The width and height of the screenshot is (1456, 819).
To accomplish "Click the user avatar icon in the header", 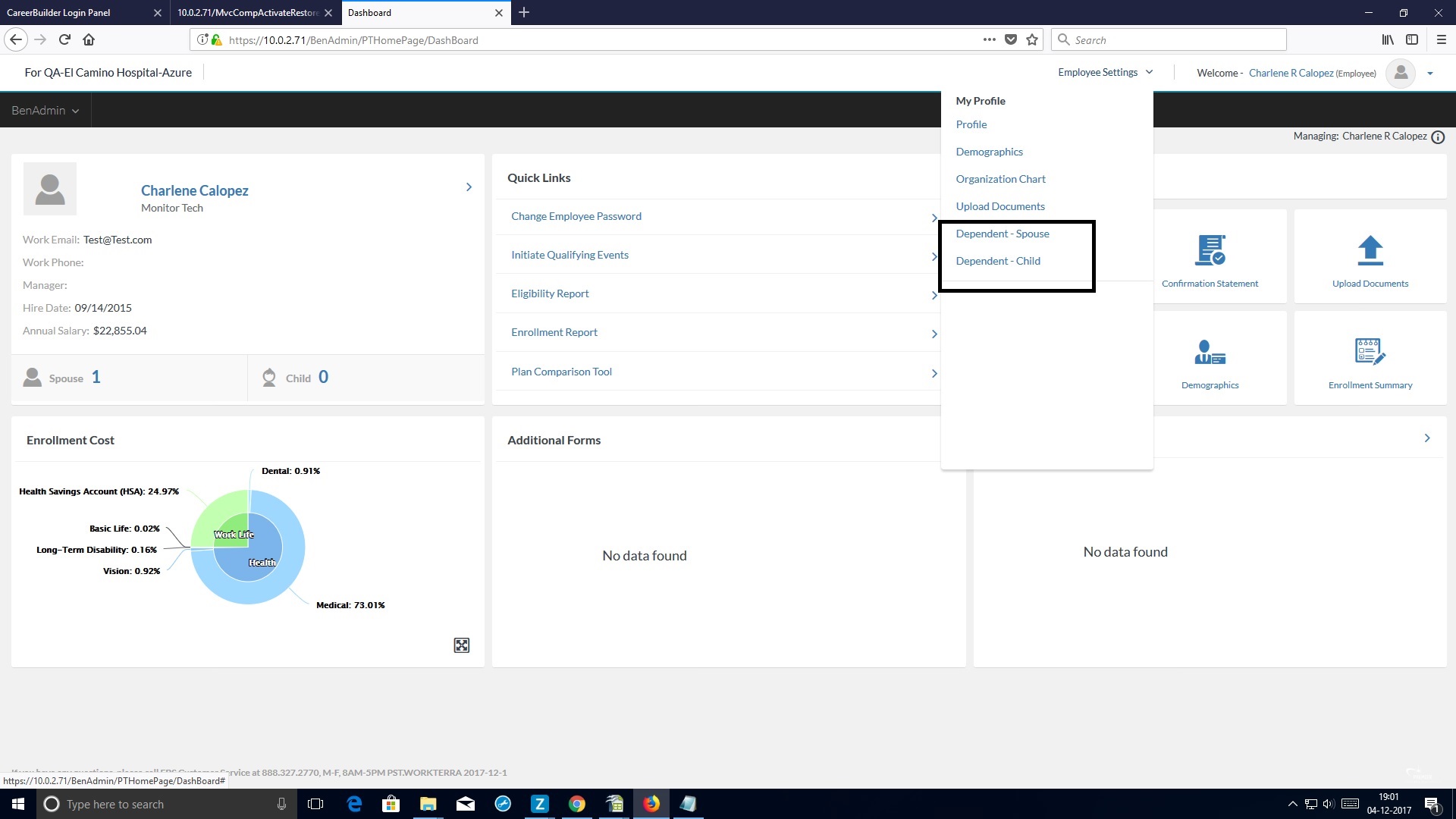I will [x=1401, y=73].
